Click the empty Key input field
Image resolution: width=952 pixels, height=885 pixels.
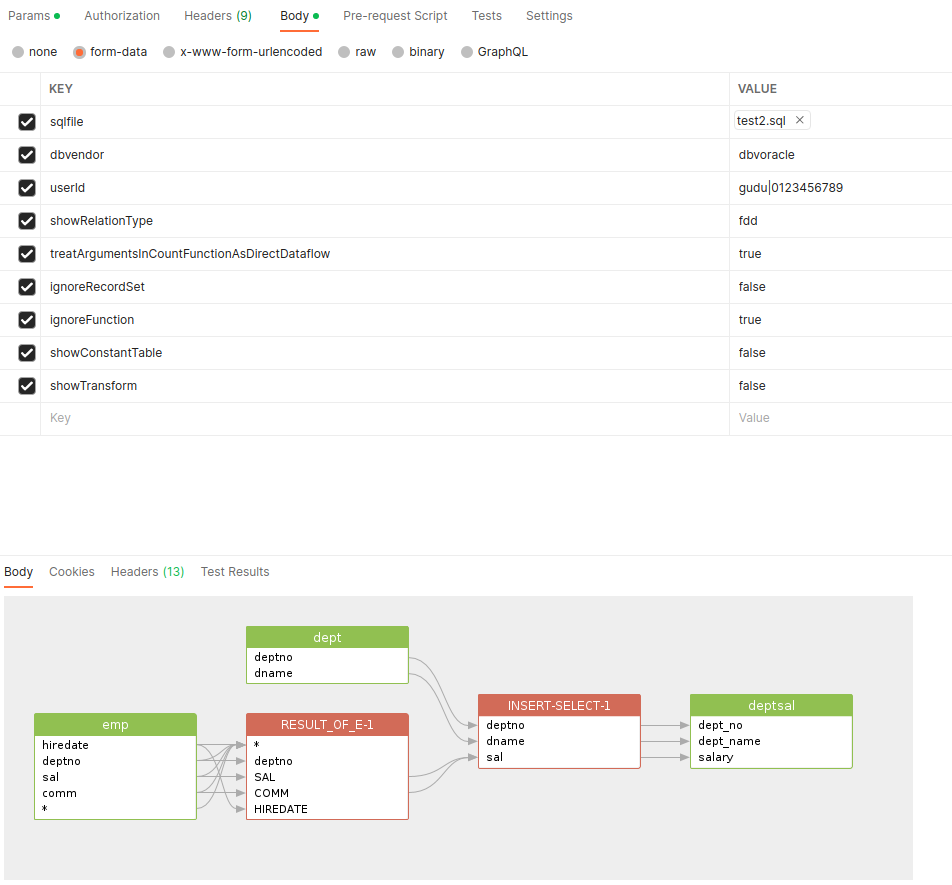click(x=385, y=418)
